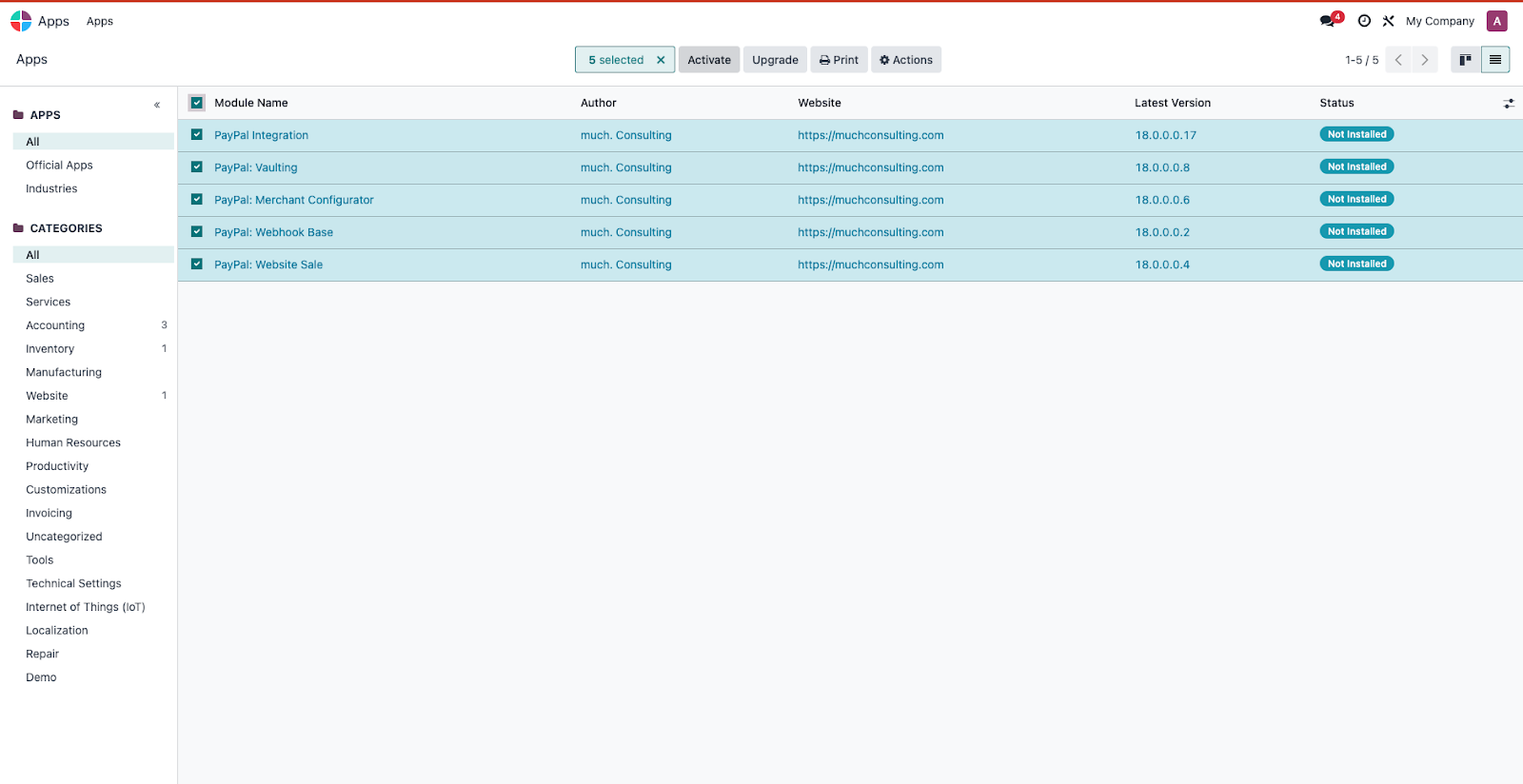Go to previous page arrow
Viewport: 1523px width, 784px height.
(1398, 60)
